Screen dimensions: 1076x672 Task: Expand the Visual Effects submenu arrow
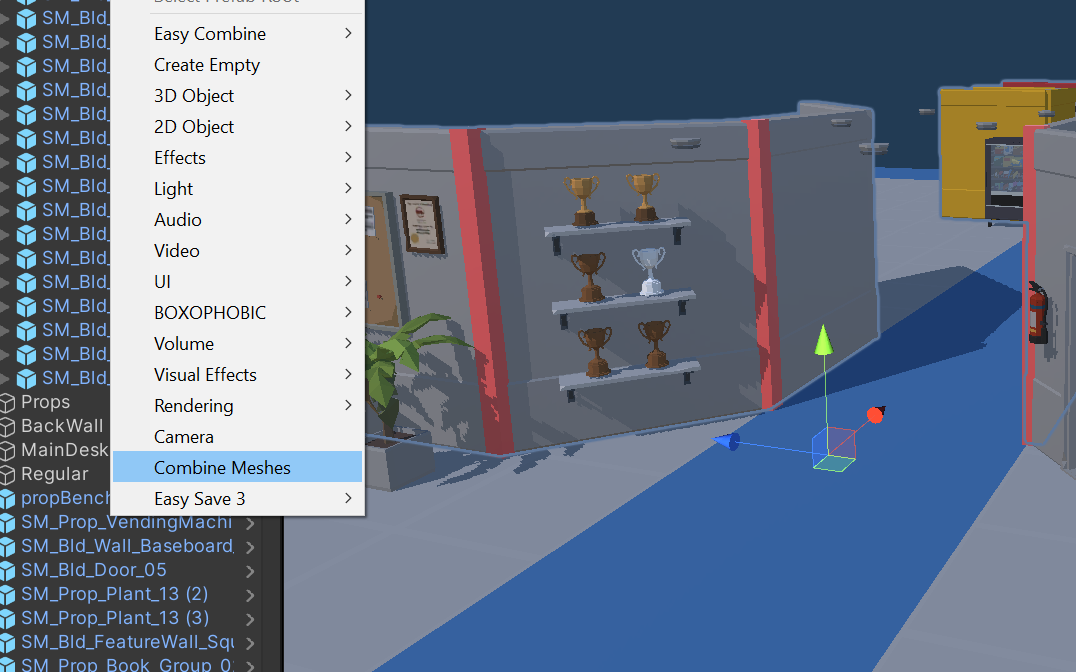pyautogui.click(x=349, y=374)
